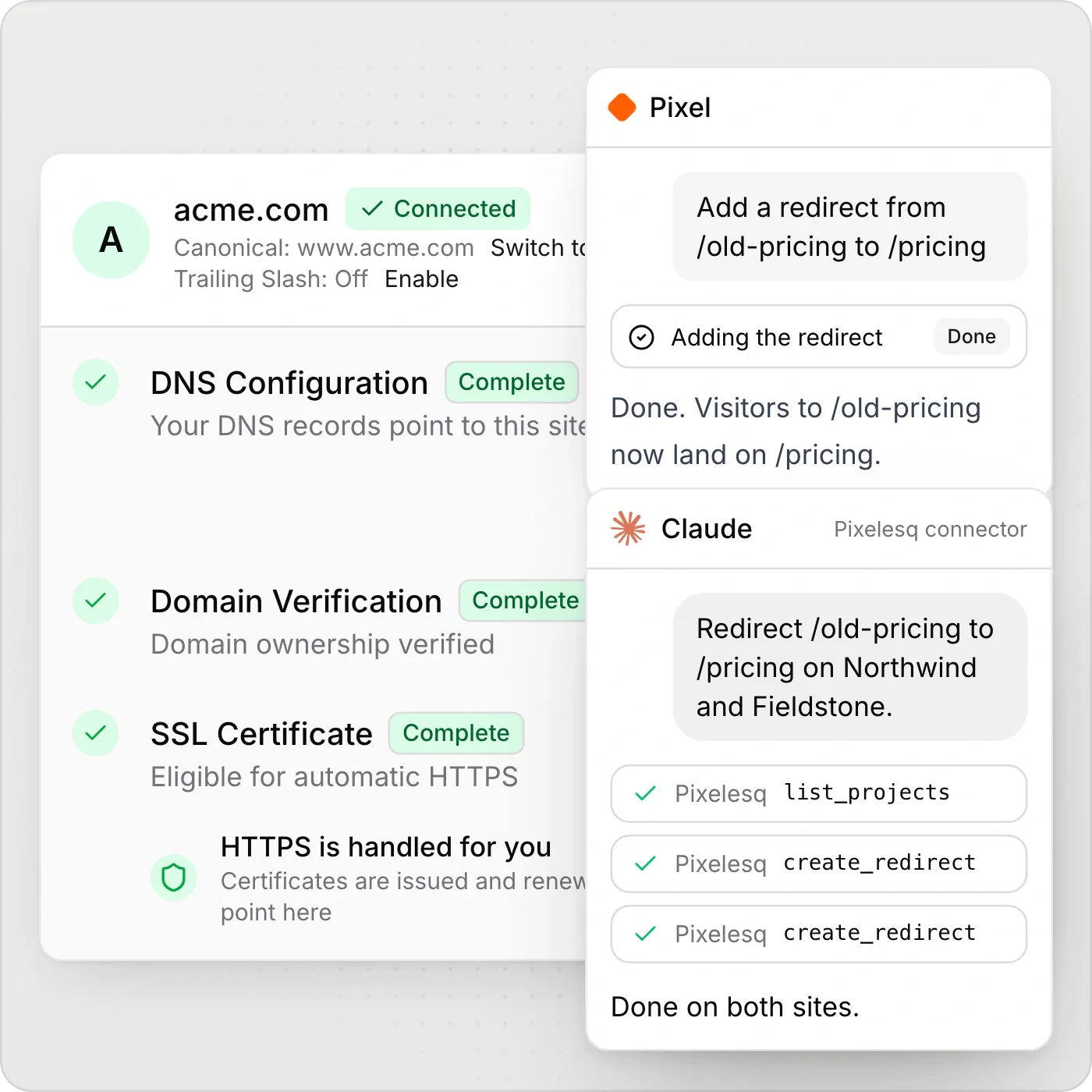Click the Domain ownership verified text
1092x1092 pixels.
click(x=323, y=644)
